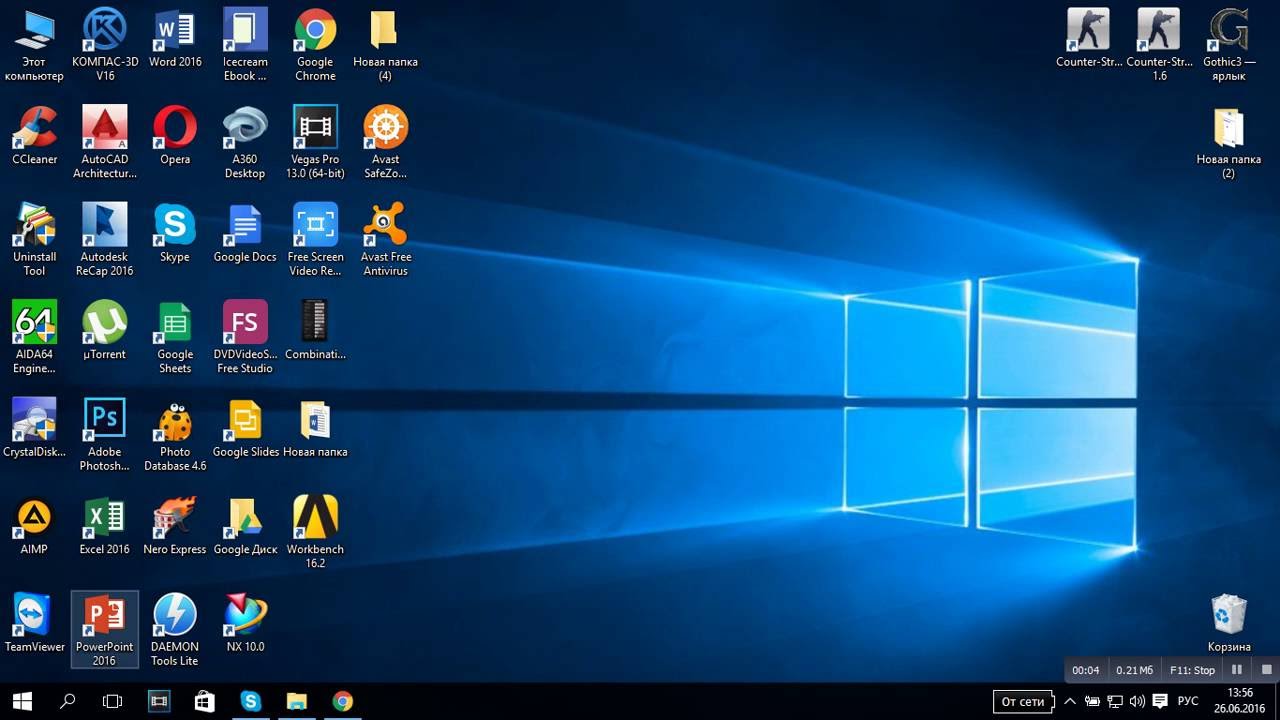Click the Google Docs shortcut
The height and width of the screenshot is (720, 1280).
pos(245,233)
